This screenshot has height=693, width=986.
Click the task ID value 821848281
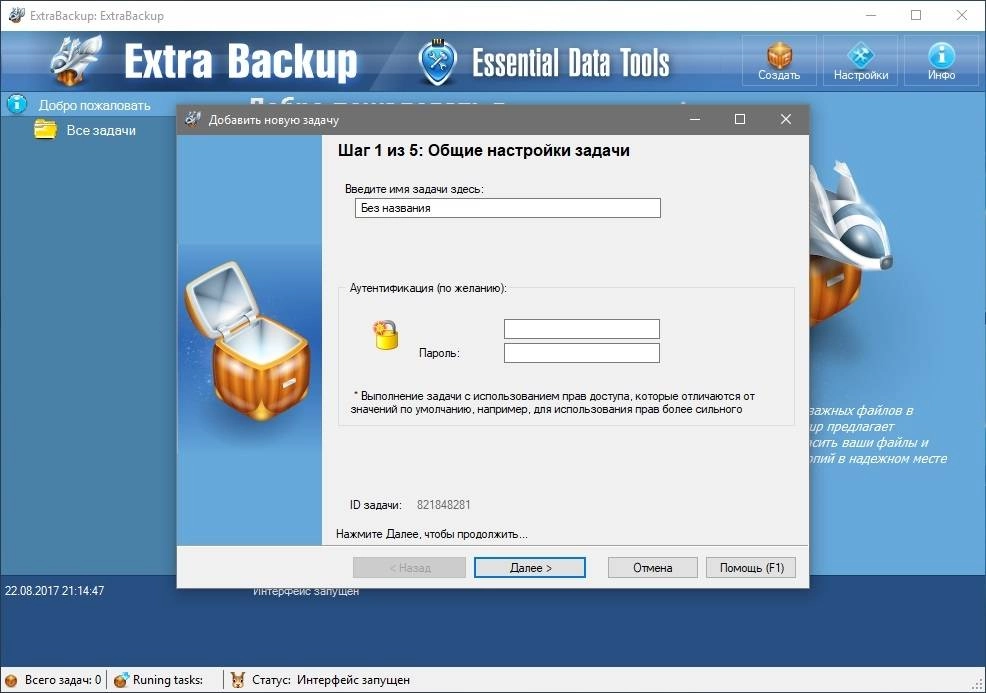coord(443,504)
